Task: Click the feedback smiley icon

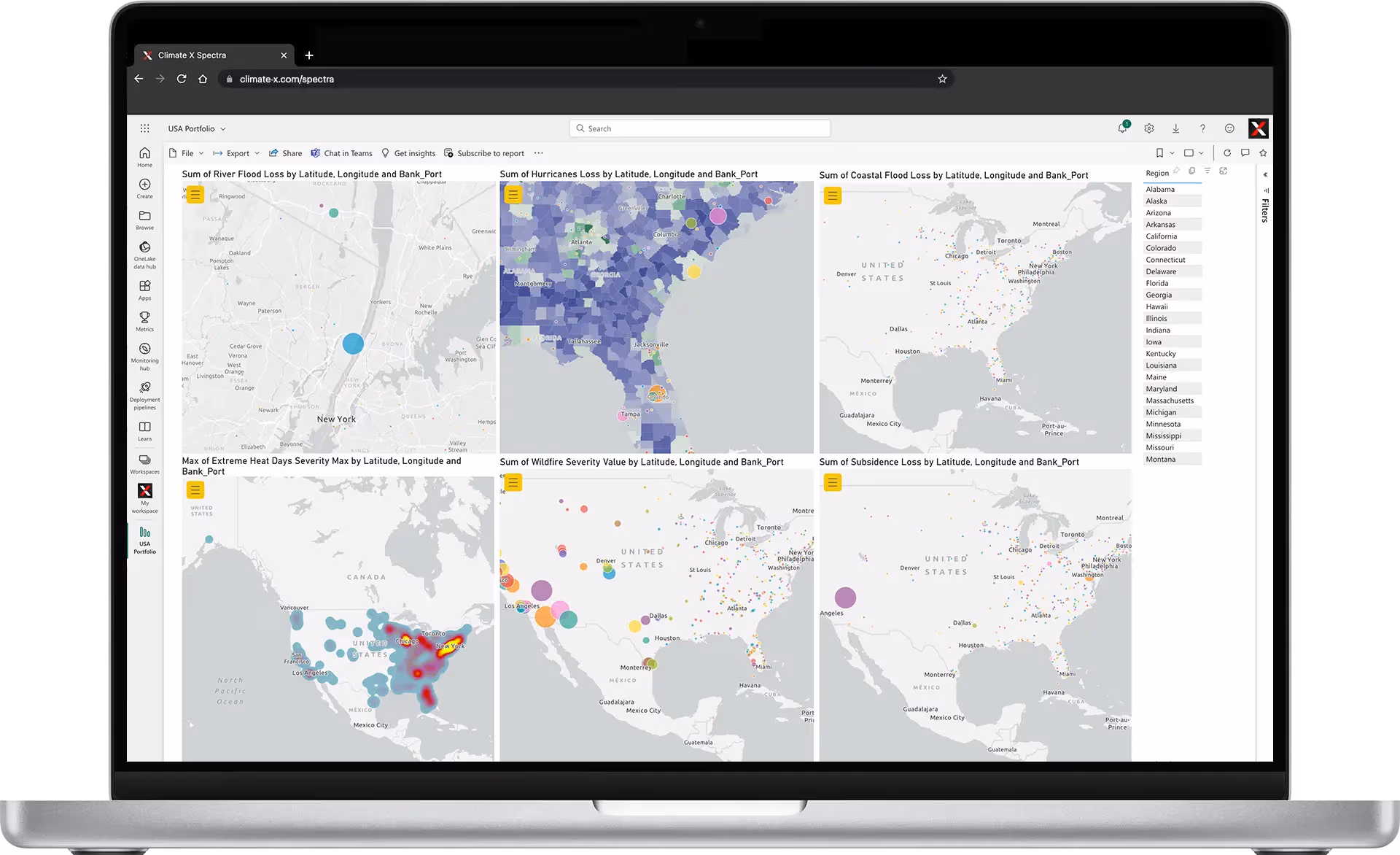Action: [x=1229, y=128]
